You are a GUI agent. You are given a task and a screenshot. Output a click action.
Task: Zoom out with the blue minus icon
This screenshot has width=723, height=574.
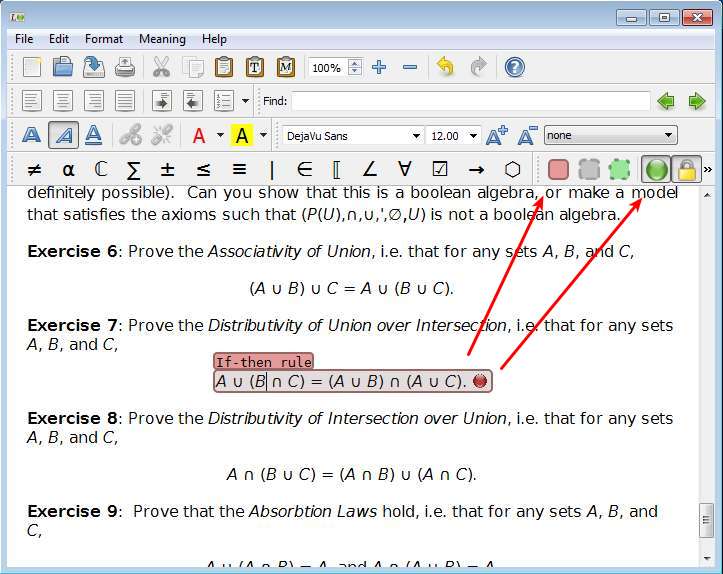coord(409,67)
